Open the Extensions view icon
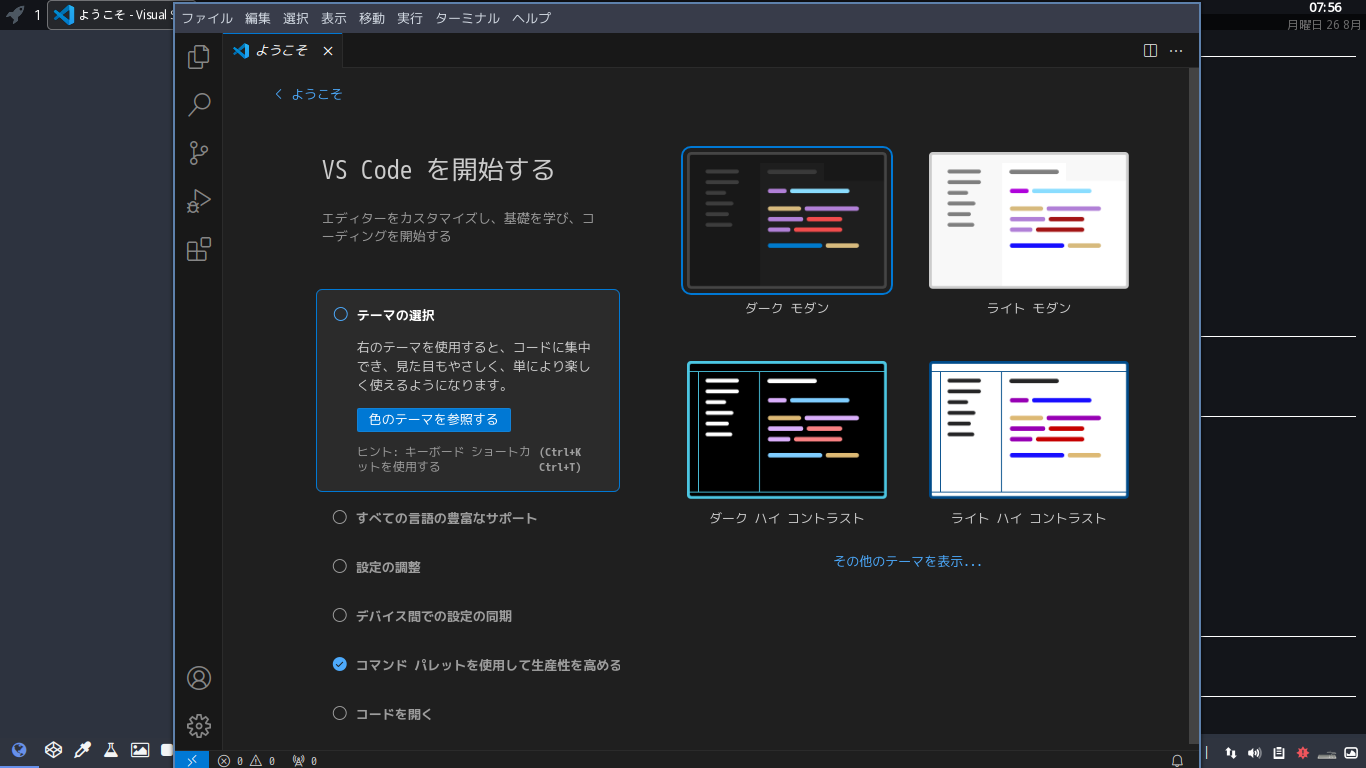This screenshot has height=768, width=1366. pos(197,249)
